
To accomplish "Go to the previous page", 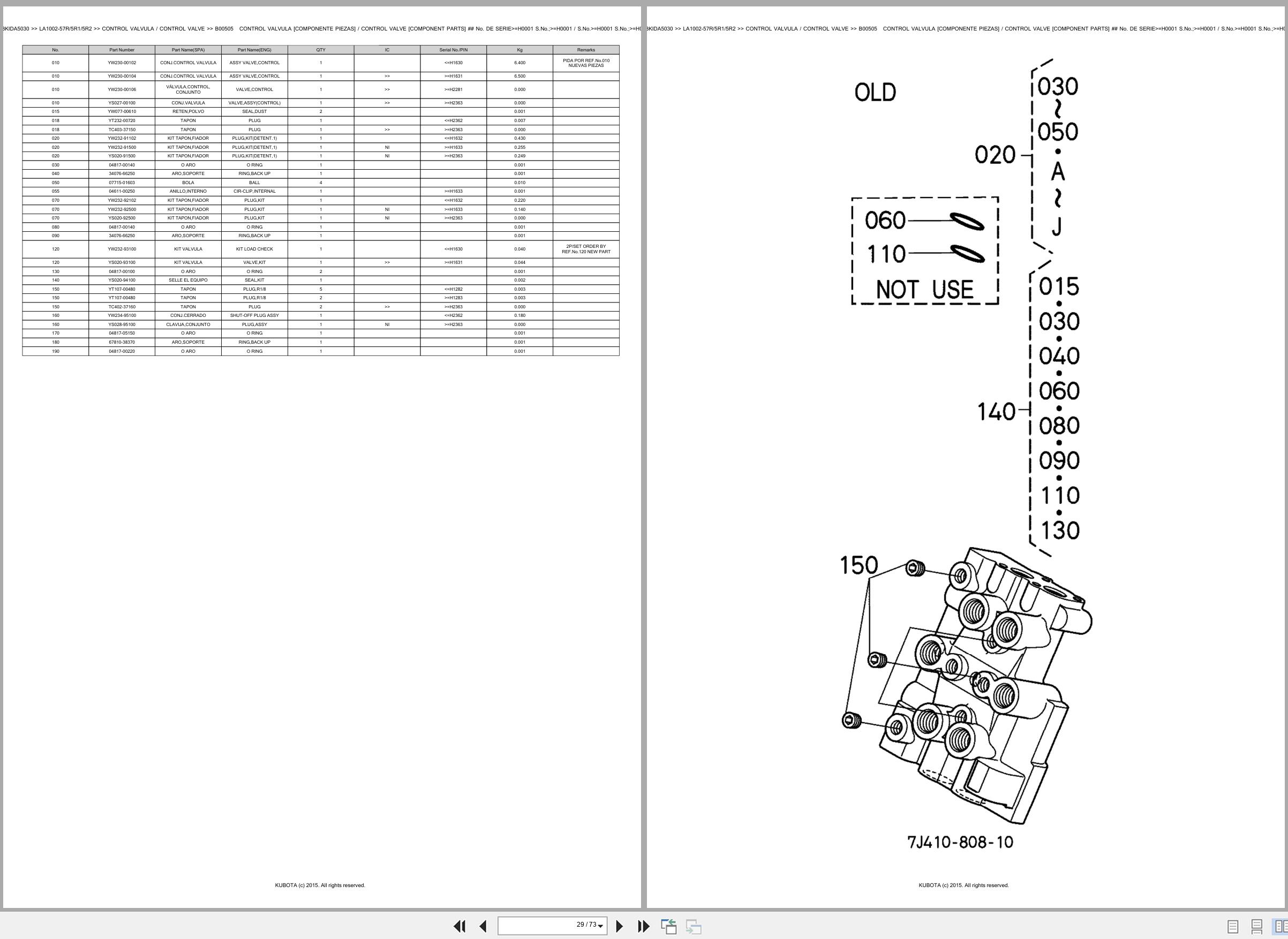I will pyautogui.click(x=483, y=926).
